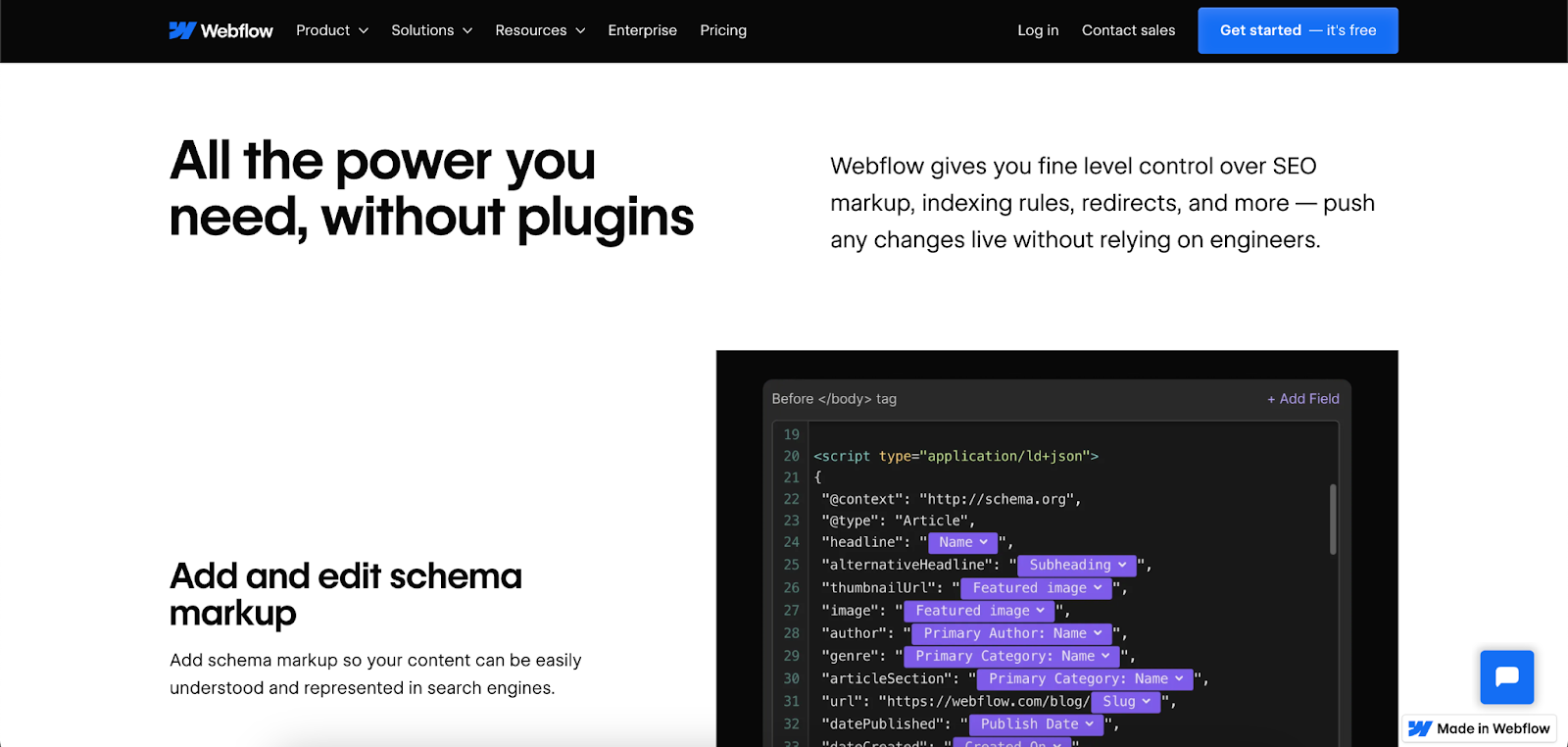The image size is (1568, 747).
Task: Click the Before </body> tag label
Action: pos(834,399)
